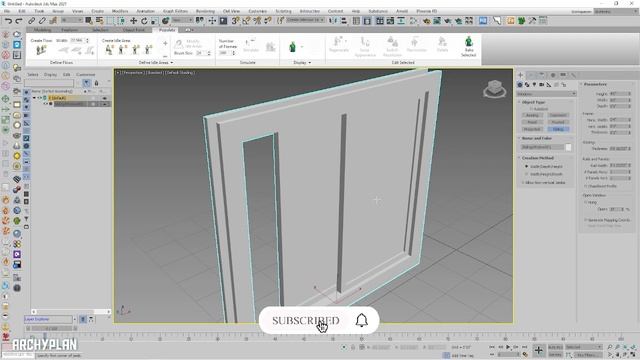640x360 pixels.
Task: Select the Select and Move tool
Action: pos(133,21)
